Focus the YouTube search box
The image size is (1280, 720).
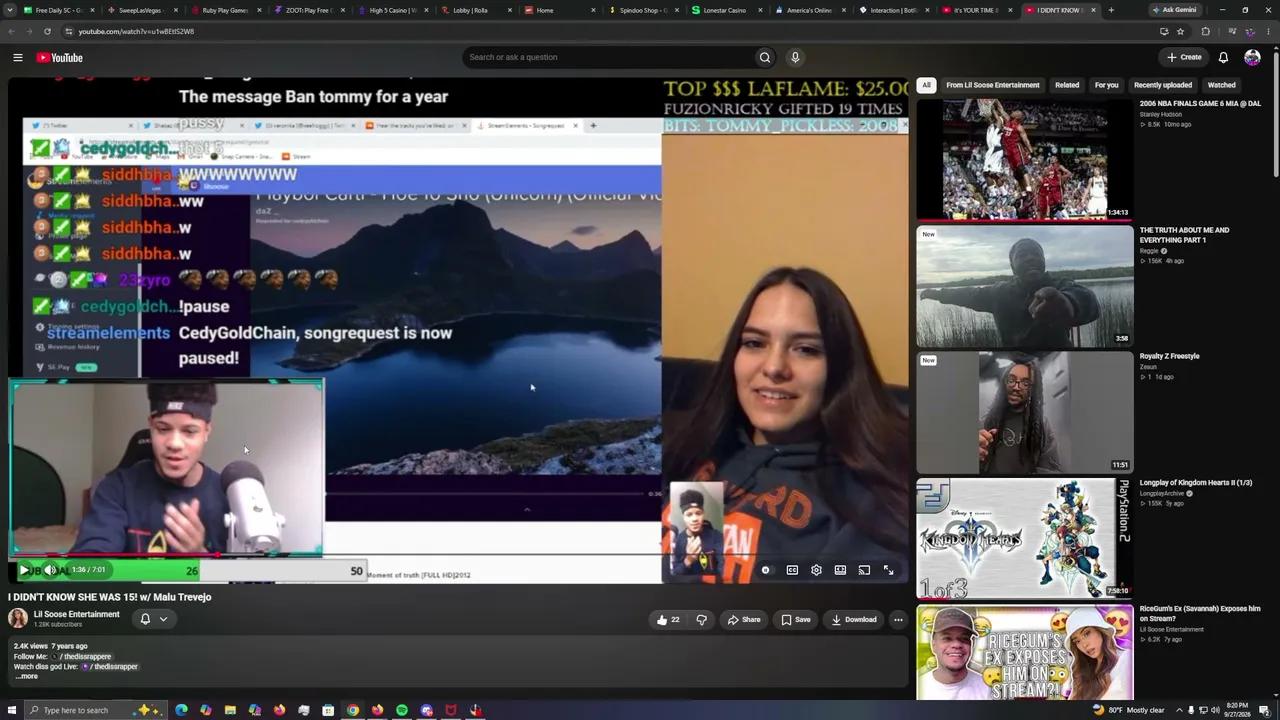pos(608,57)
